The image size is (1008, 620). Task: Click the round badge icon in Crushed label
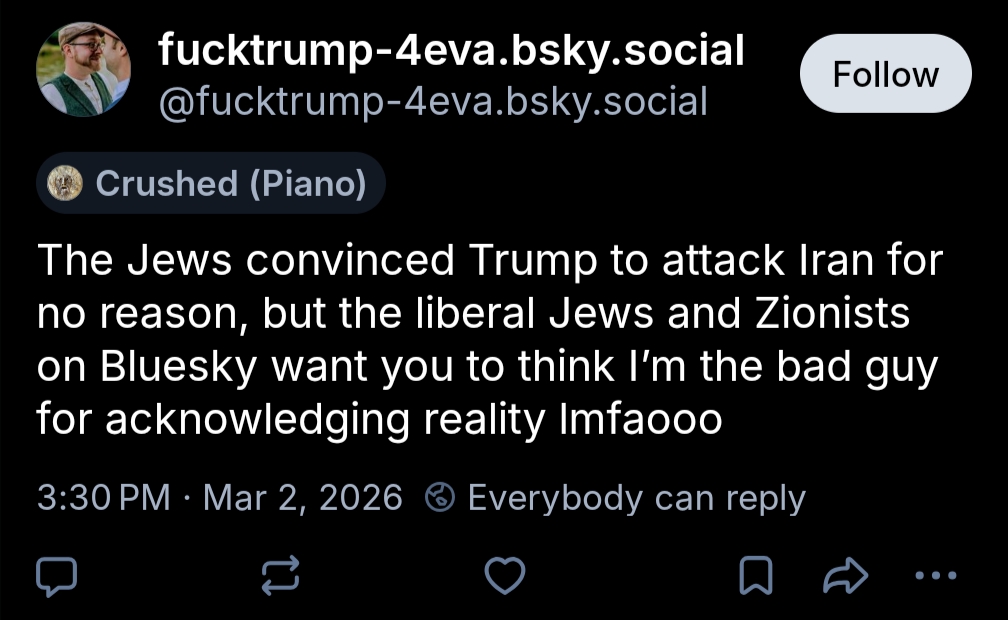click(x=66, y=184)
